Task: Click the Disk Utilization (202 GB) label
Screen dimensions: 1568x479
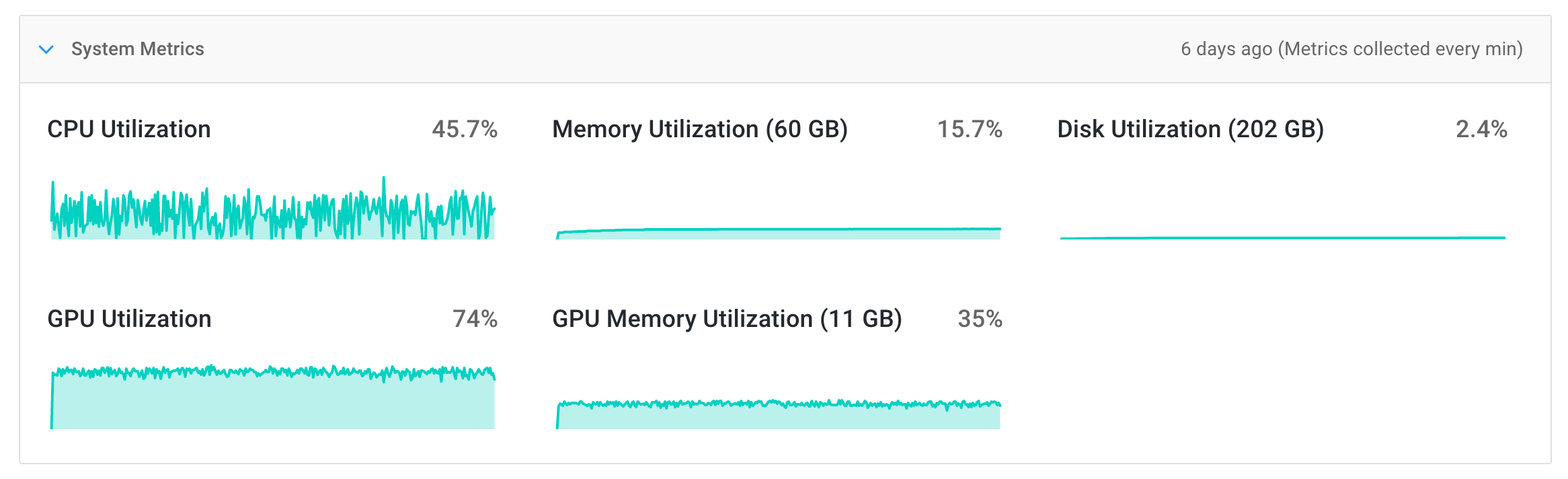Action: (x=1190, y=129)
